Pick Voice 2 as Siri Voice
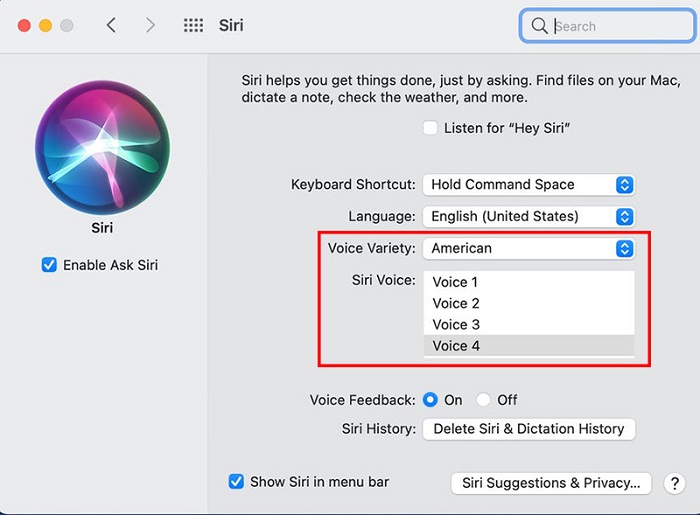Screen dimensions: 700x515 [x=456, y=303]
